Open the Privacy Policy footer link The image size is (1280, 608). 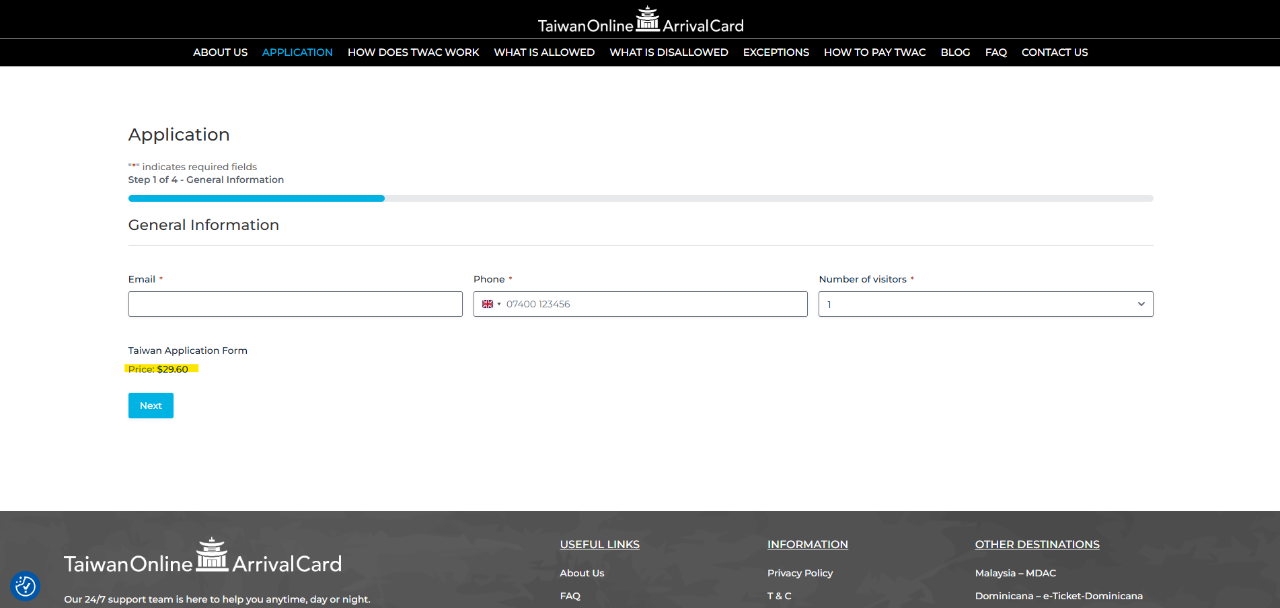(800, 573)
